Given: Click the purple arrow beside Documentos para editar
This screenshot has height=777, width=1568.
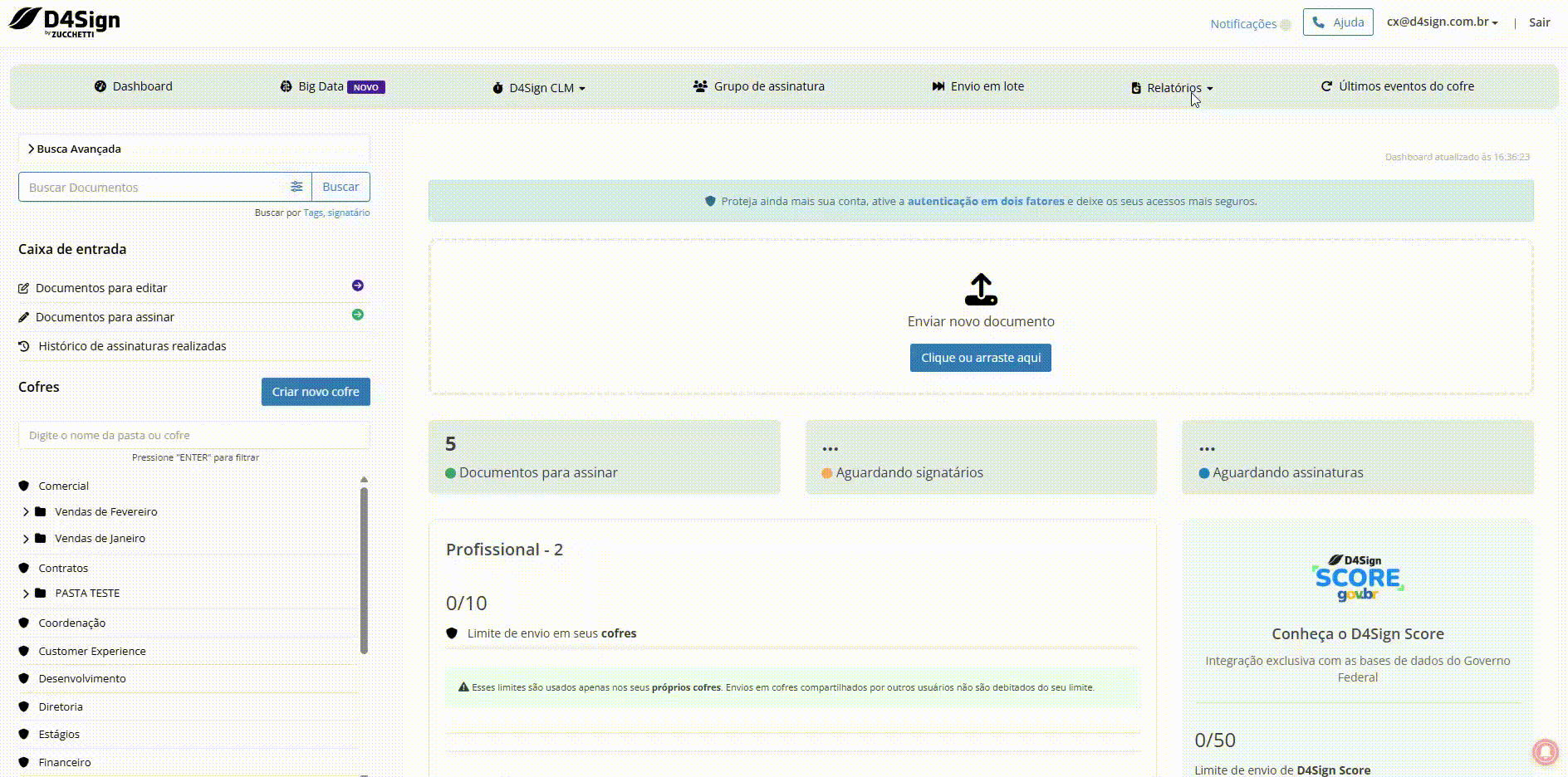Looking at the screenshot, I should pos(358,286).
